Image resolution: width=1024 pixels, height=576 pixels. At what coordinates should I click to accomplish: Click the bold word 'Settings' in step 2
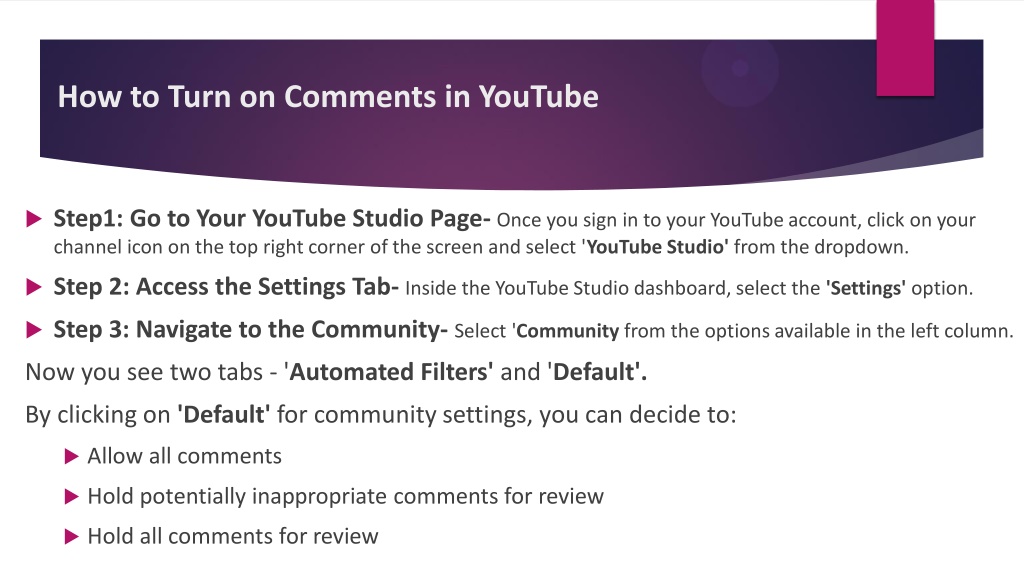(x=865, y=289)
